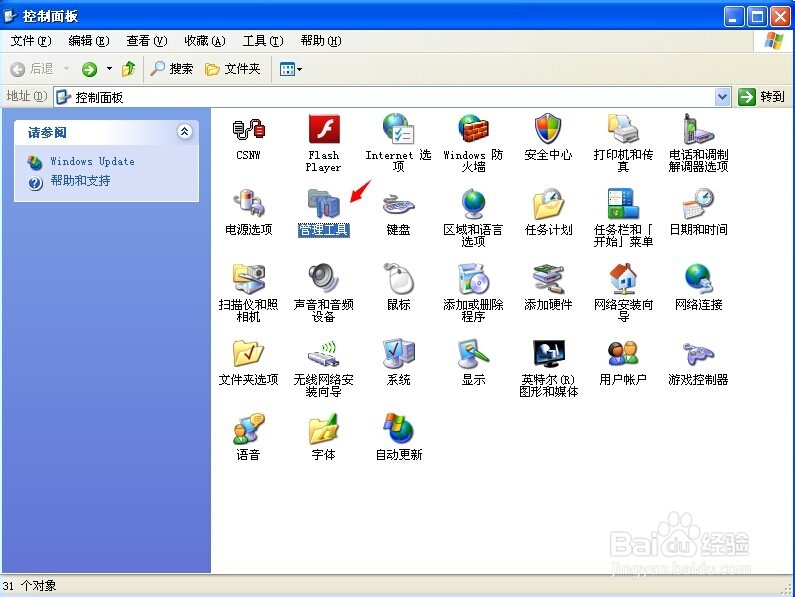Open 键盘 icon
This screenshot has width=795, height=597.
(398, 204)
